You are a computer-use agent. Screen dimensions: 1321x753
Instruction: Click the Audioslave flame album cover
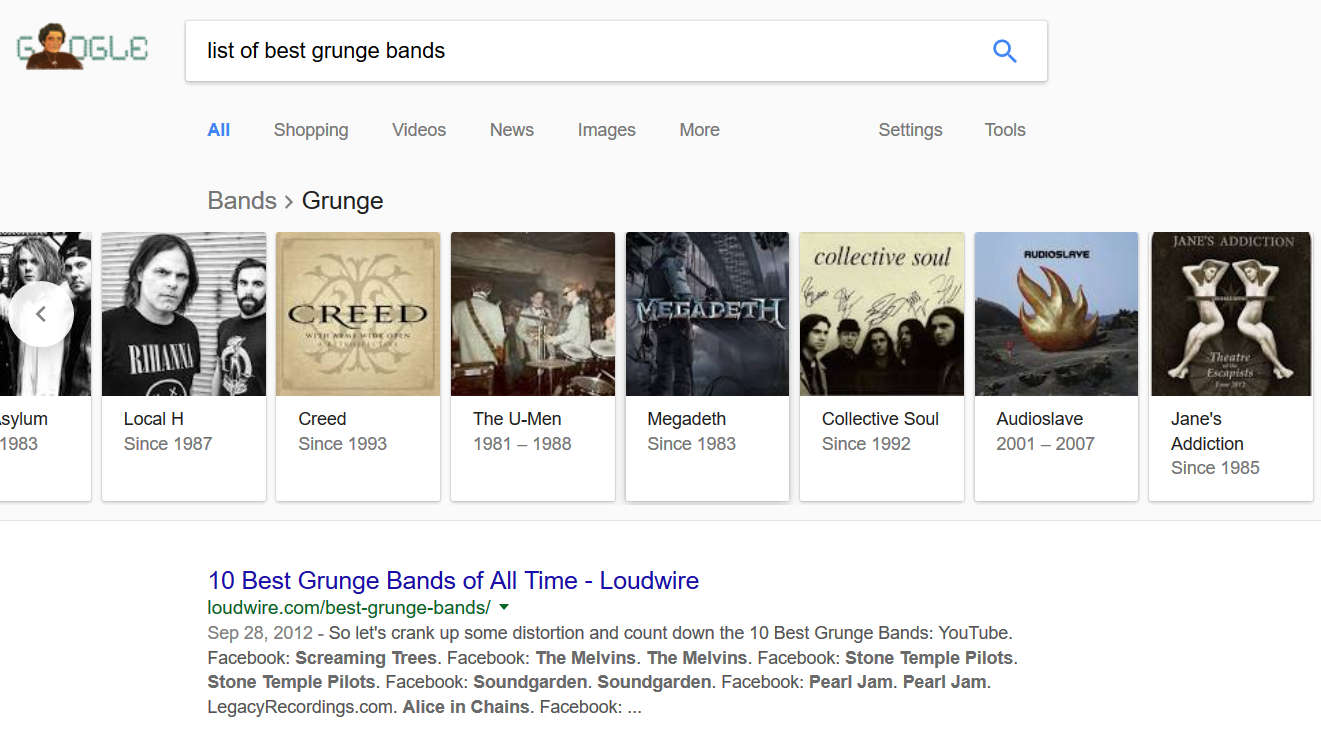pos(1056,314)
